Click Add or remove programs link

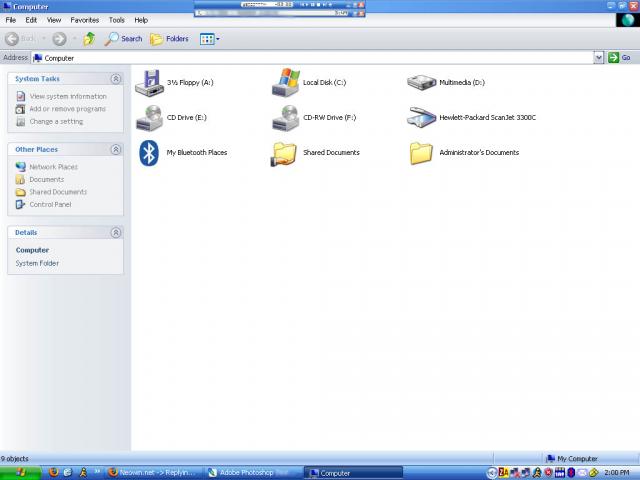tap(67, 109)
